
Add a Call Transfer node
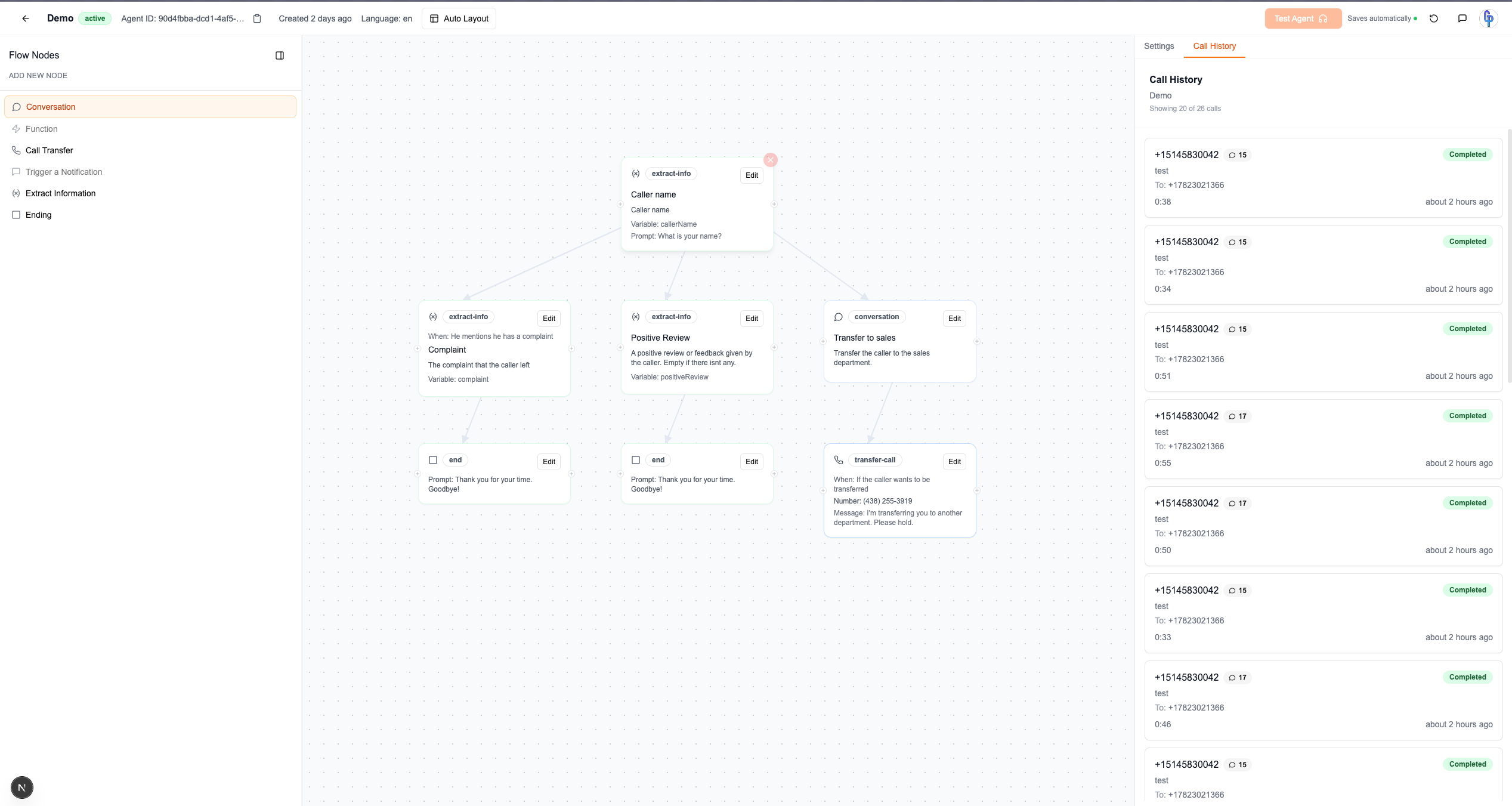point(150,150)
